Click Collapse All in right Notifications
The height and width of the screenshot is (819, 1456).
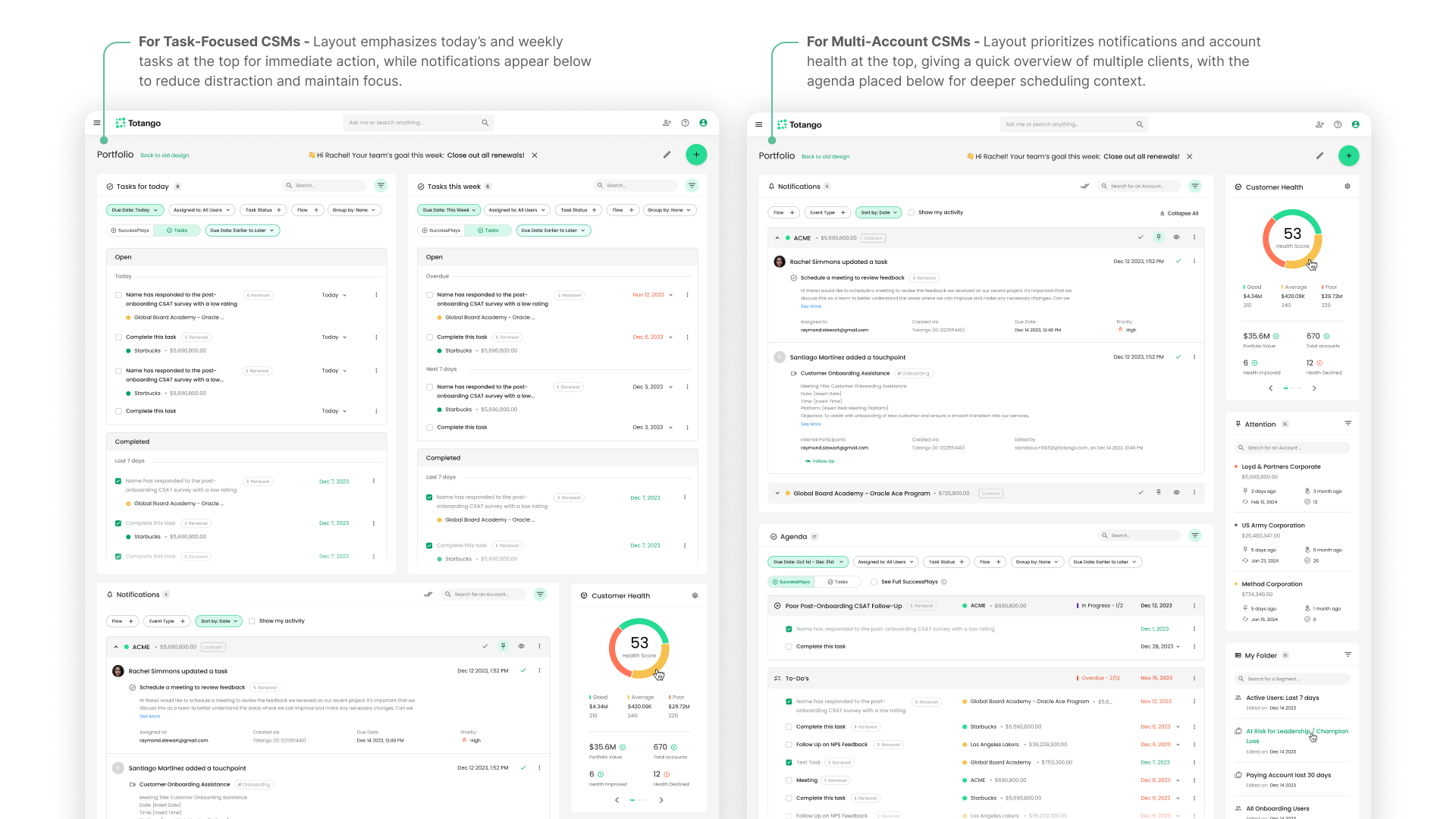coord(1179,213)
